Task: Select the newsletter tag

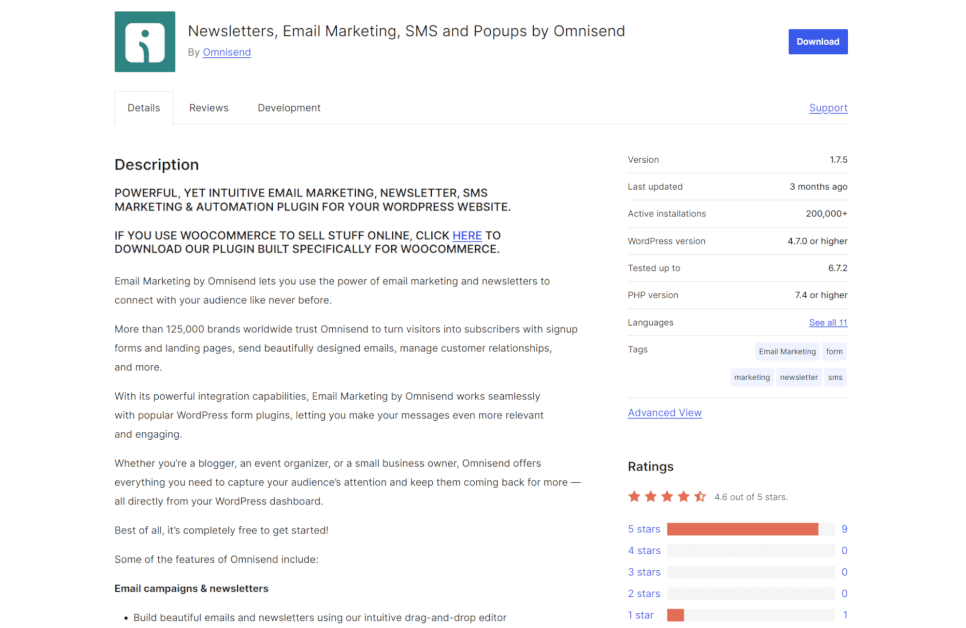Action: 799,378
